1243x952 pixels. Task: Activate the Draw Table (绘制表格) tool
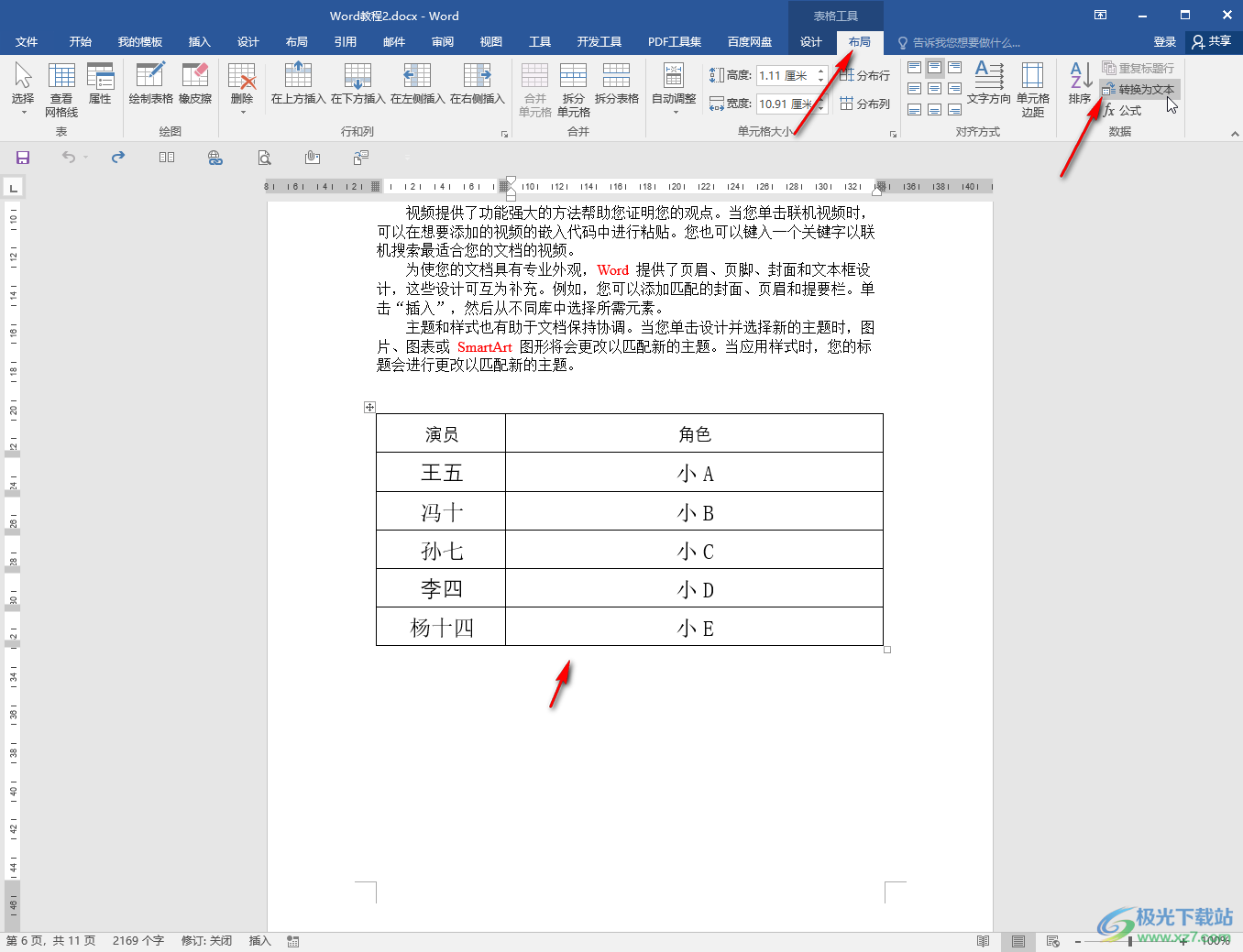tap(150, 84)
